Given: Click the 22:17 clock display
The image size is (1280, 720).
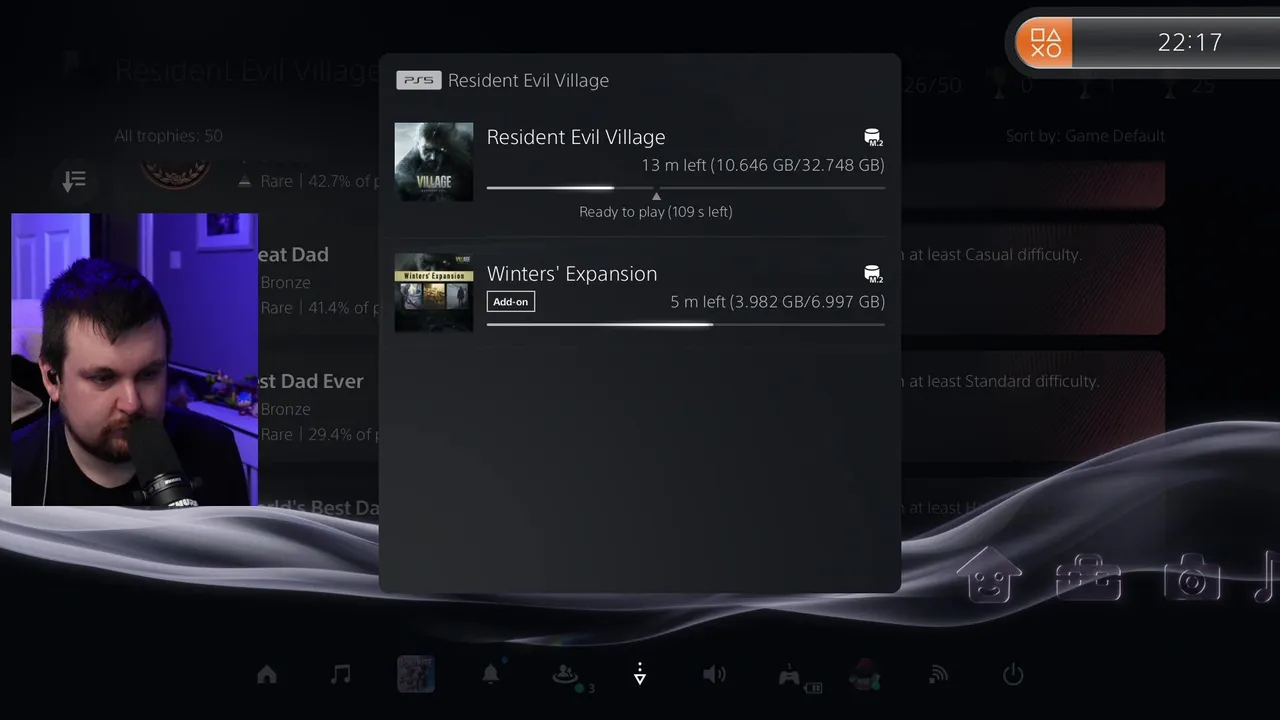Looking at the screenshot, I should 1190,42.
